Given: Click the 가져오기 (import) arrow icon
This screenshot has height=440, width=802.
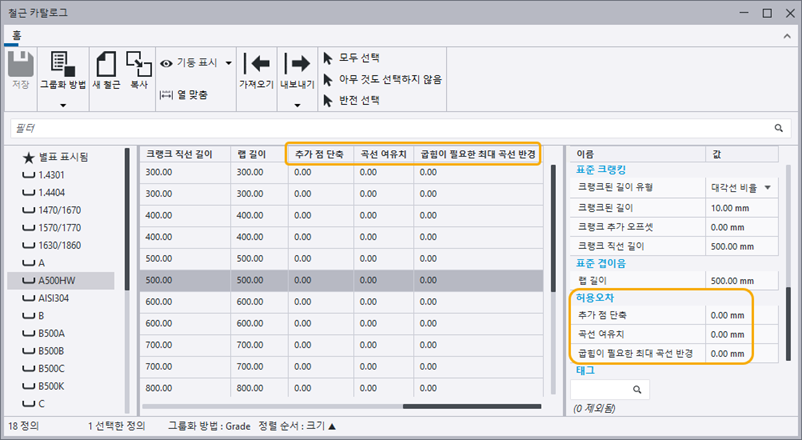Looking at the screenshot, I should coord(256,65).
